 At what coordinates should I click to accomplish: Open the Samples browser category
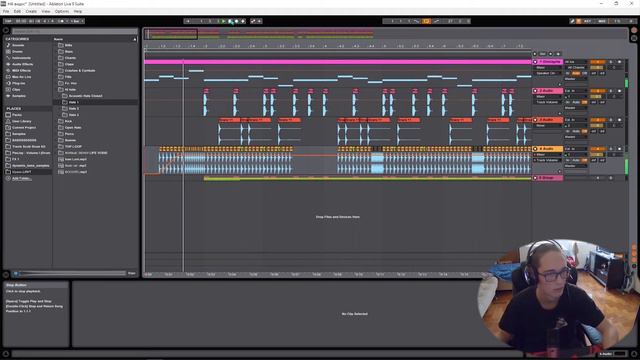[x=19, y=96]
